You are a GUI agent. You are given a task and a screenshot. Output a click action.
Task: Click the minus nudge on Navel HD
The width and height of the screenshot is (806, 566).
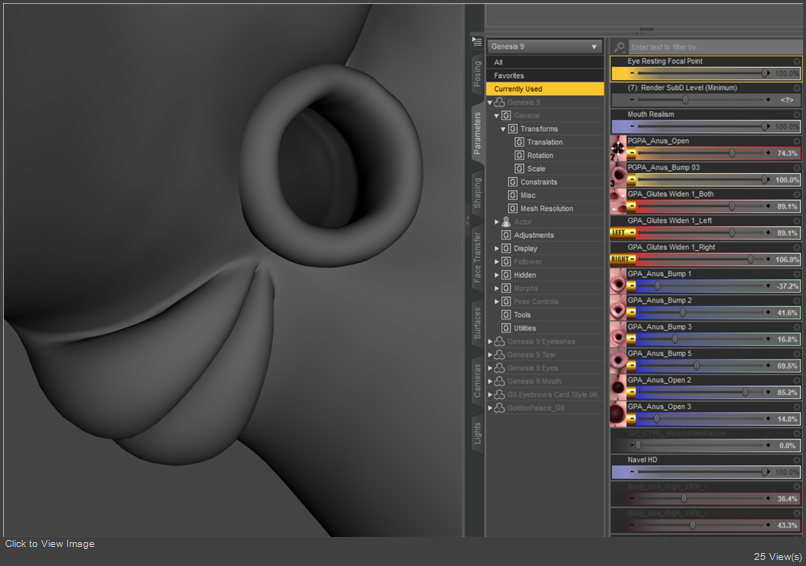632,472
